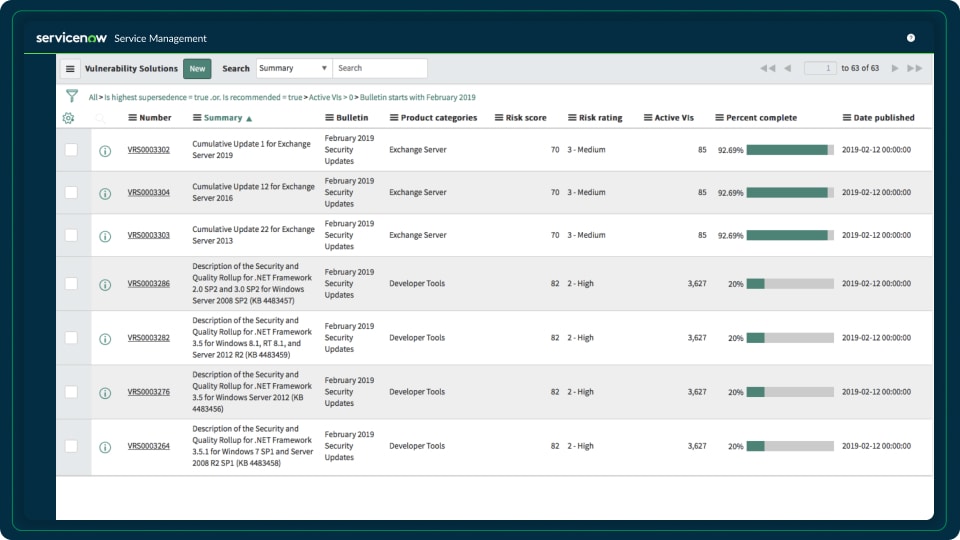This screenshot has width=960, height=540.
Task: Open record link VRS0003303
Action: [x=148, y=235]
